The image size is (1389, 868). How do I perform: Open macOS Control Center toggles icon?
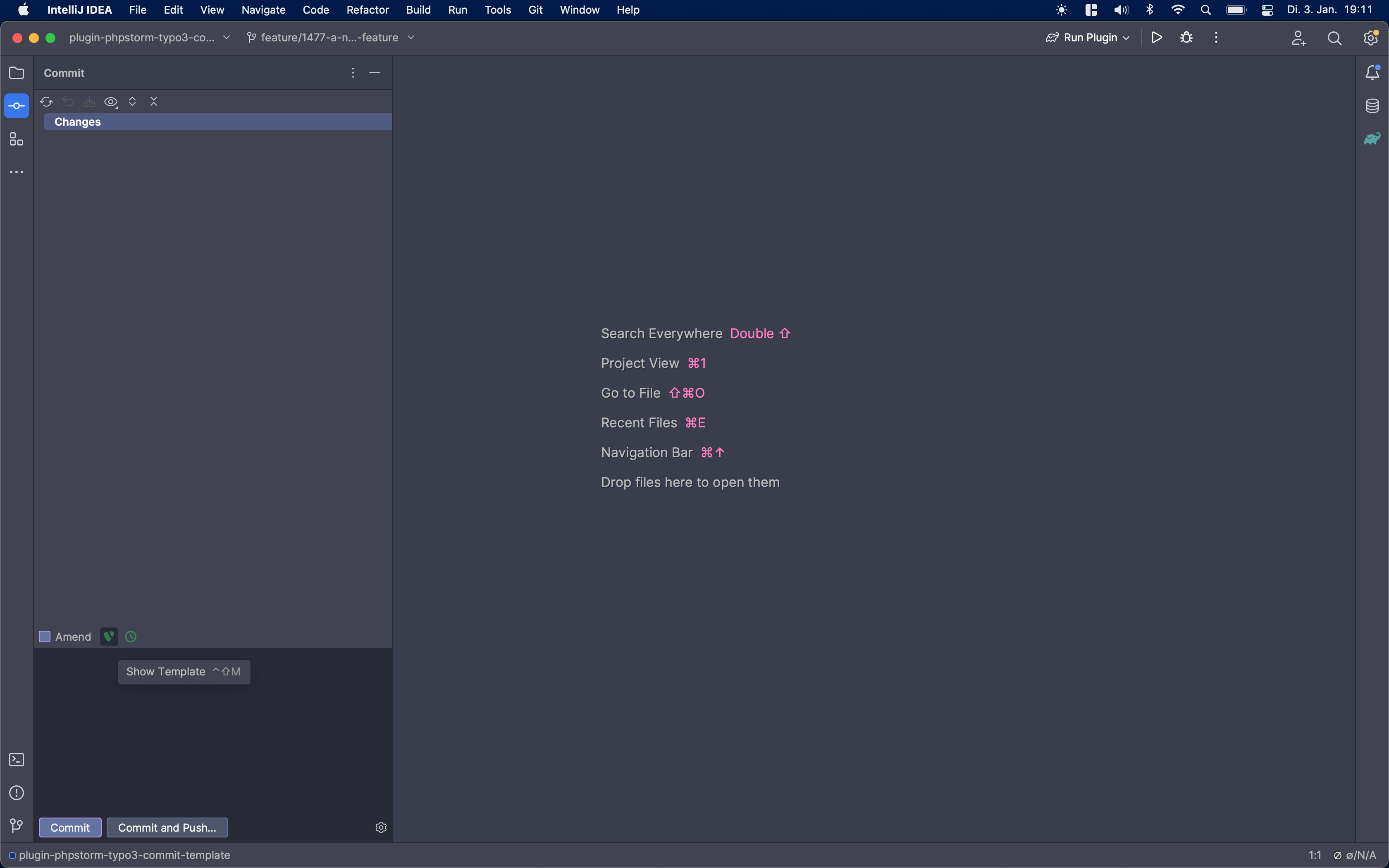1267,10
